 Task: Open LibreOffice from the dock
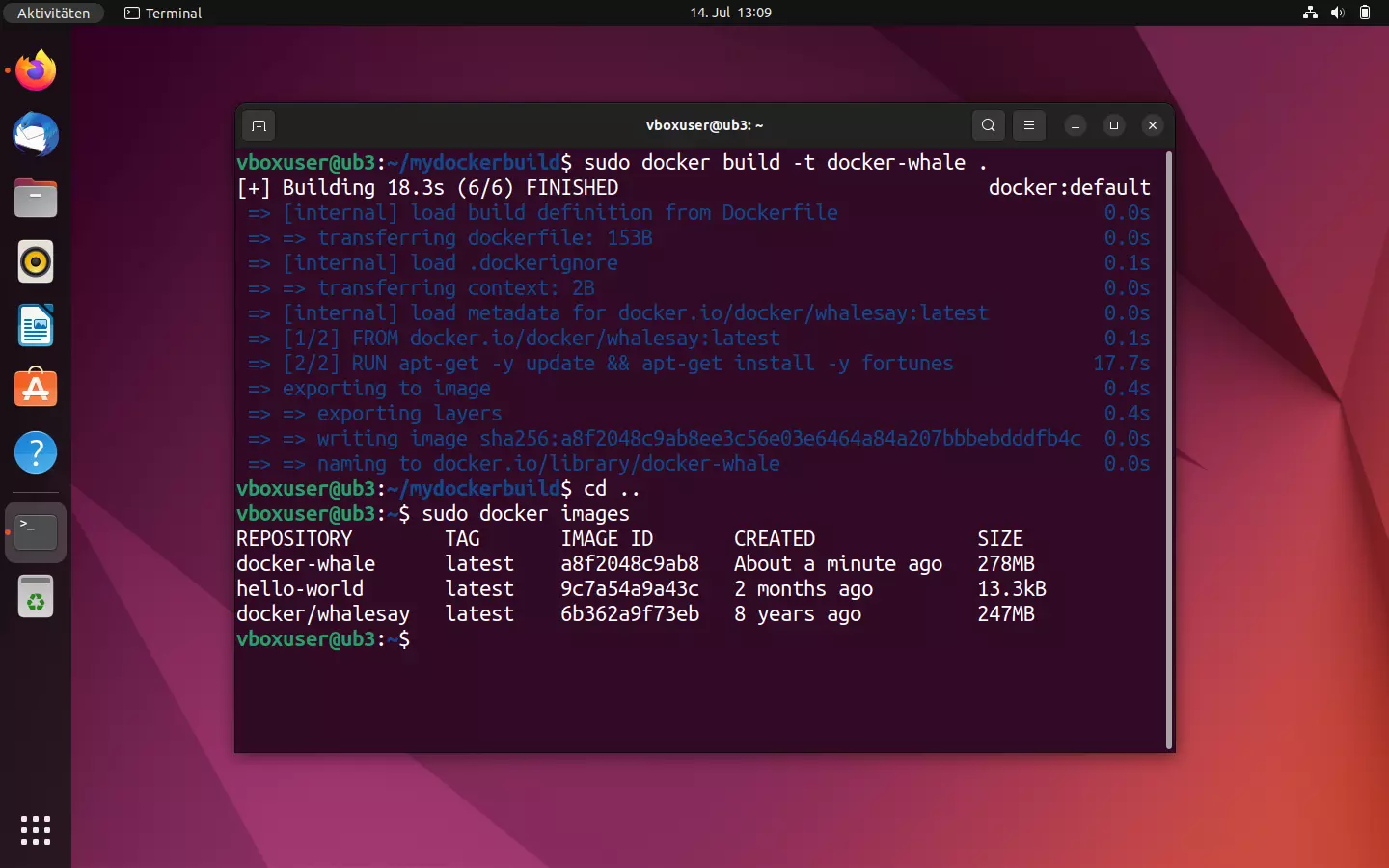pyautogui.click(x=35, y=325)
